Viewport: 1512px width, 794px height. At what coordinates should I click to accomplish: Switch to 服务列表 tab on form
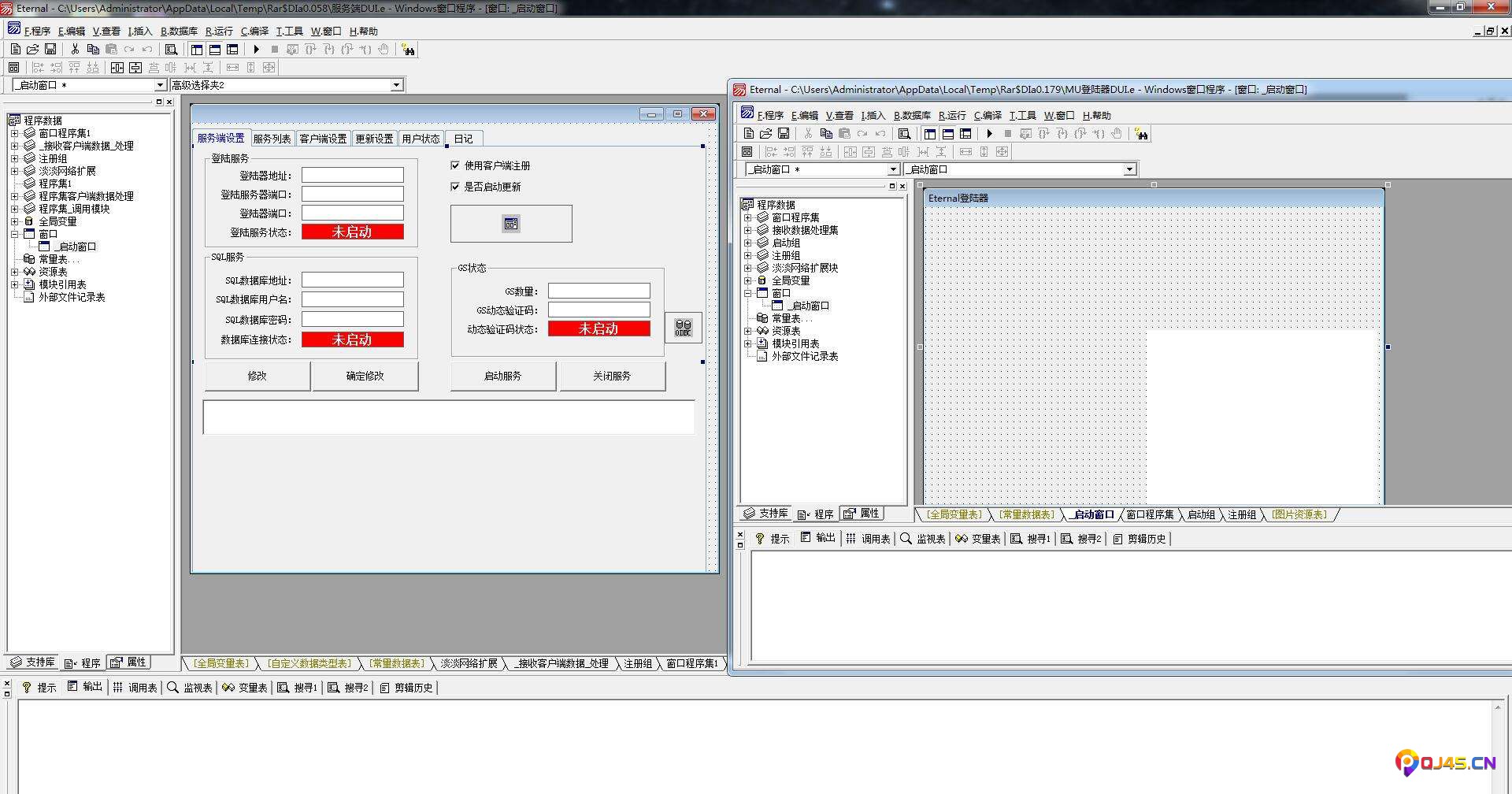(272, 139)
